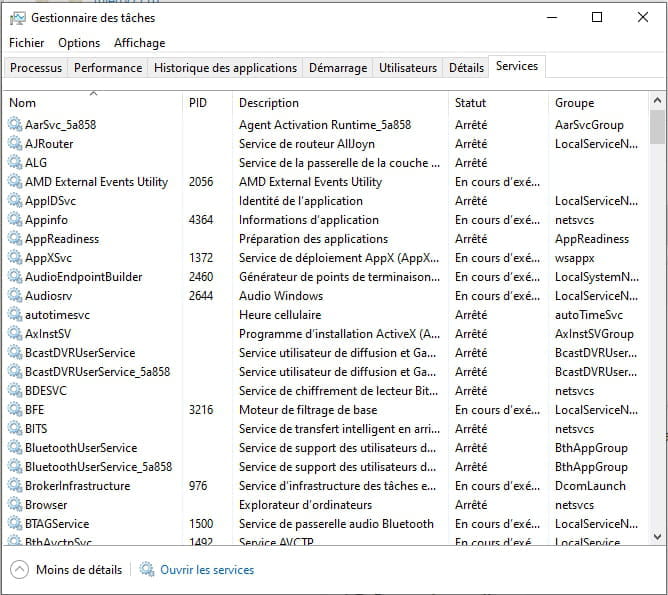This screenshot has height=595, width=668.
Task: Click the autotimesvc service icon
Action: click(15, 314)
